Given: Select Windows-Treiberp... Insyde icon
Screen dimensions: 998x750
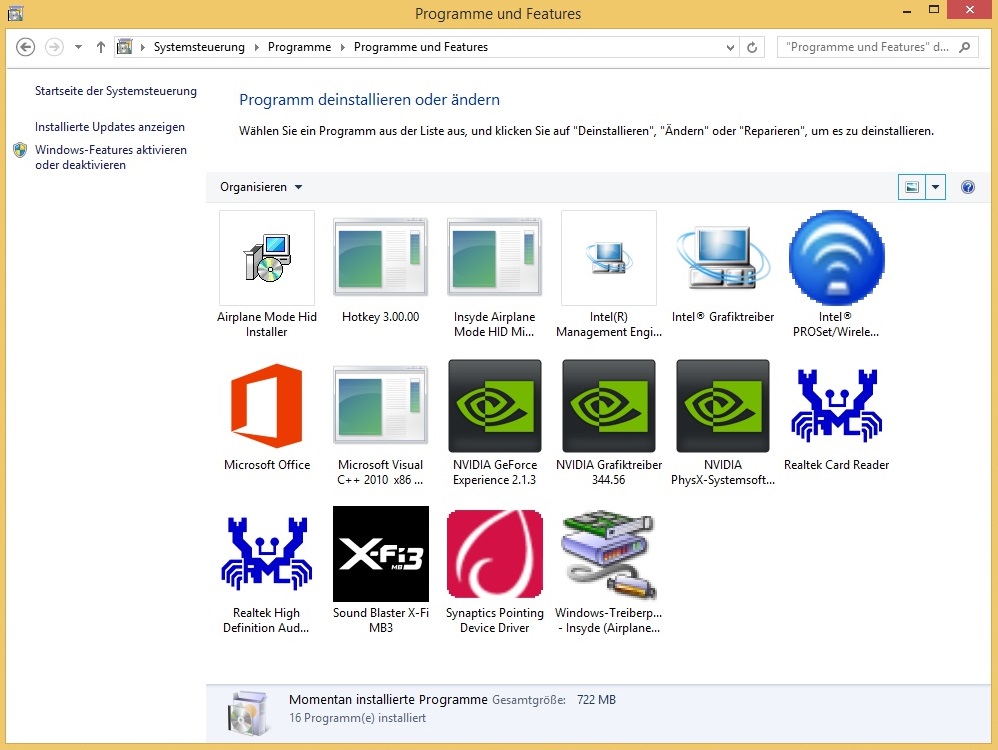Looking at the screenshot, I should 608,554.
